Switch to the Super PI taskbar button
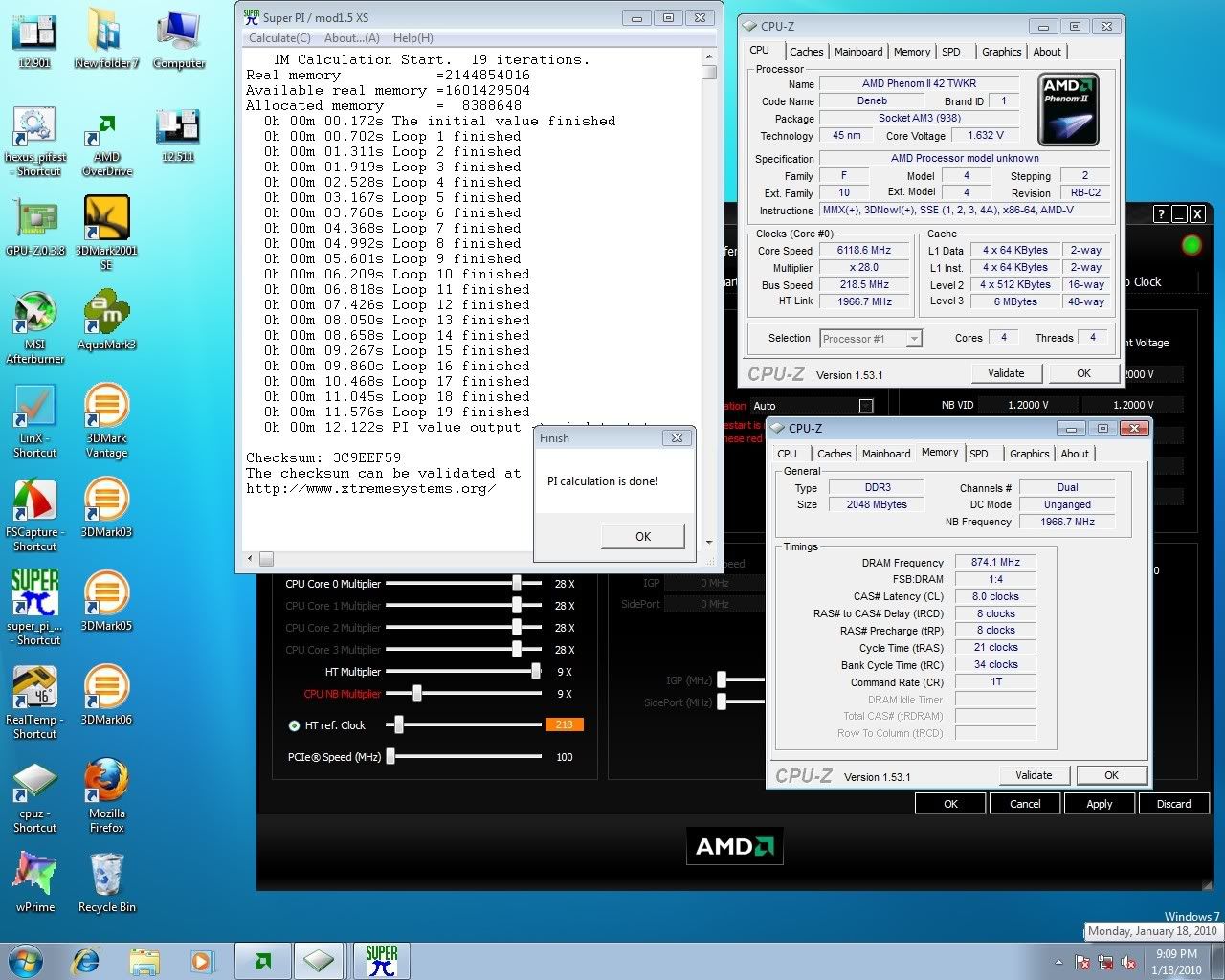The height and width of the screenshot is (980, 1225). click(x=381, y=961)
